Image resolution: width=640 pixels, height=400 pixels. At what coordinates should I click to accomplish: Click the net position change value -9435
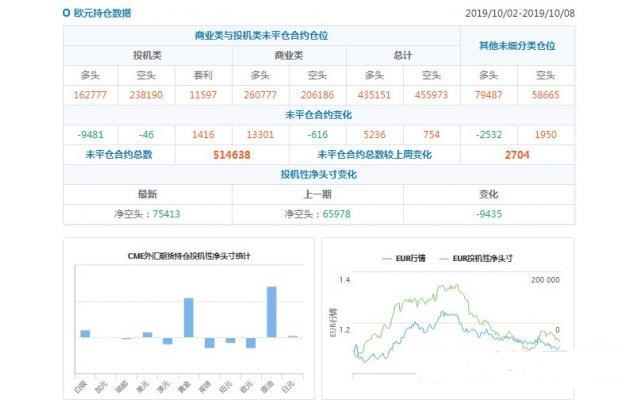[x=489, y=214]
